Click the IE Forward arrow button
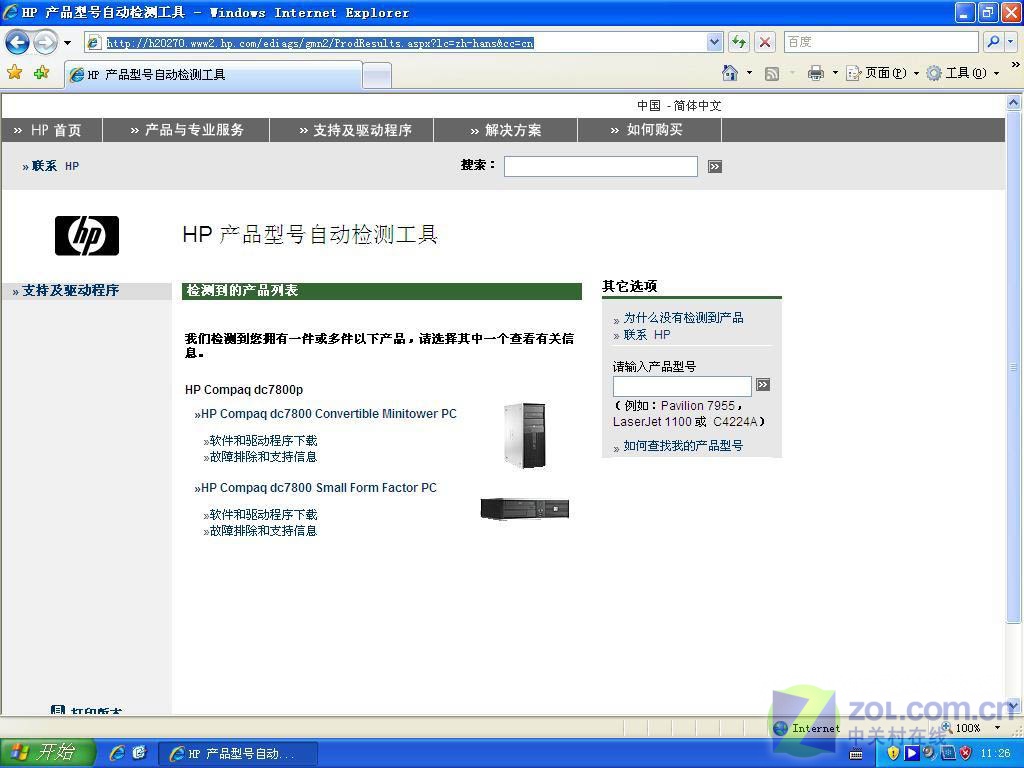The height and width of the screenshot is (768, 1024). pyautogui.click(x=45, y=42)
